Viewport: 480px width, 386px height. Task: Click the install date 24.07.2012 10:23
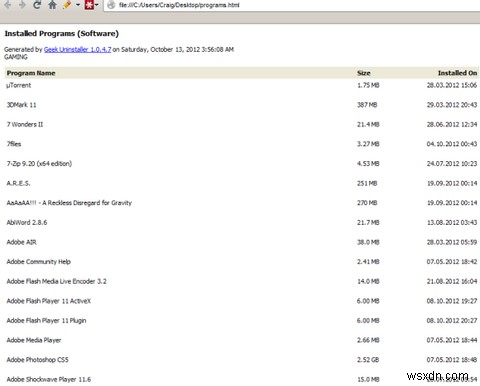coord(452,164)
